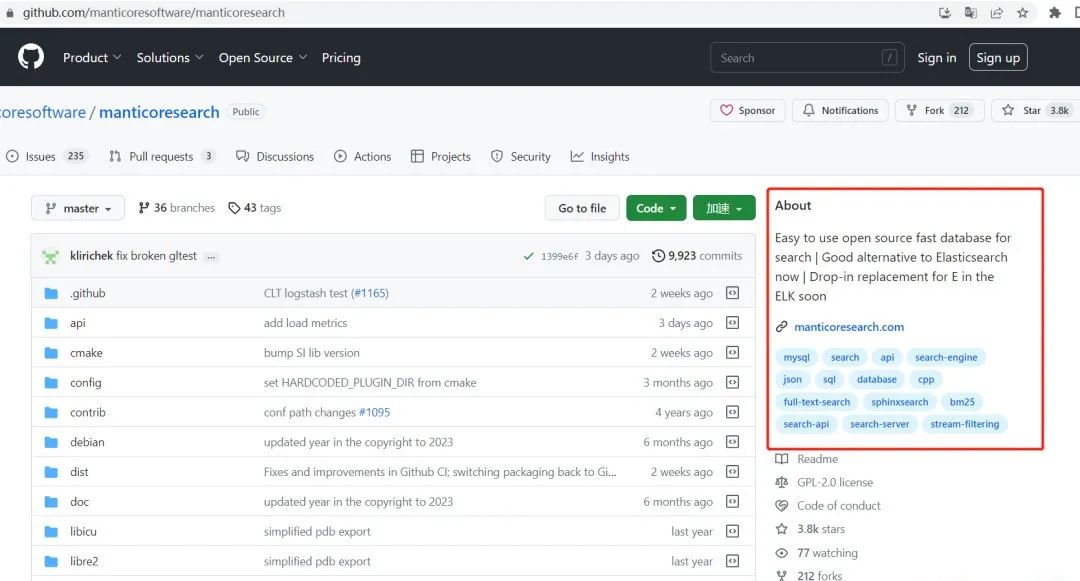View the 43 tags link

click(x=255, y=208)
